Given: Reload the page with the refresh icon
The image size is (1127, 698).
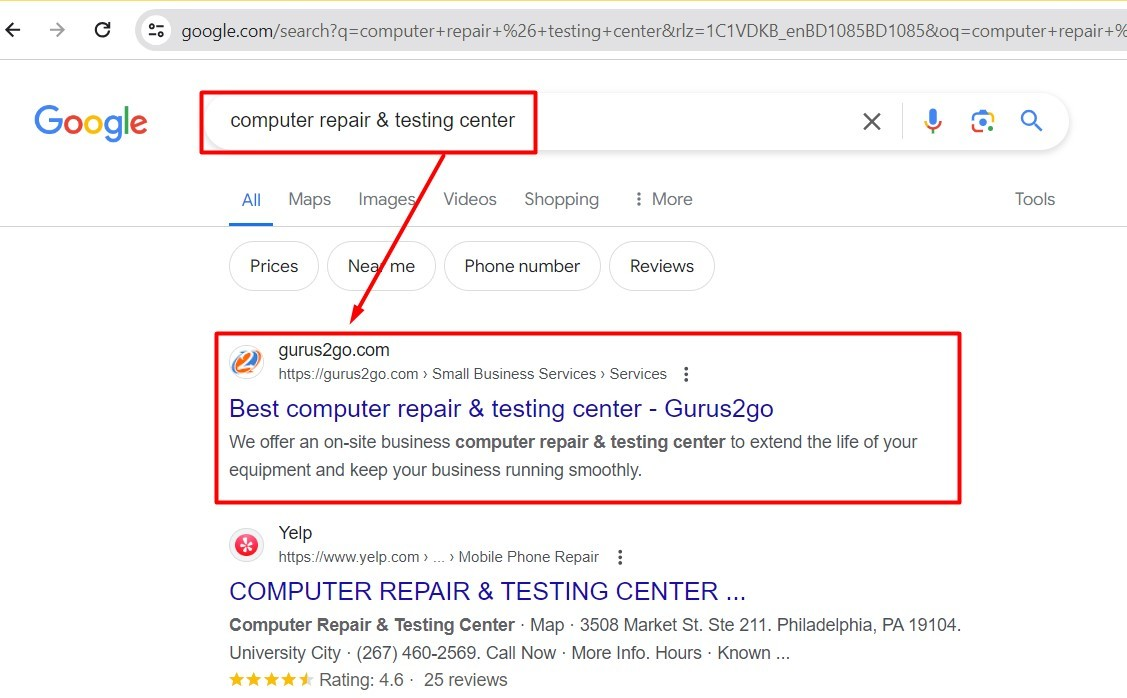Looking at the screenshot, I should (x=103, y=30).
